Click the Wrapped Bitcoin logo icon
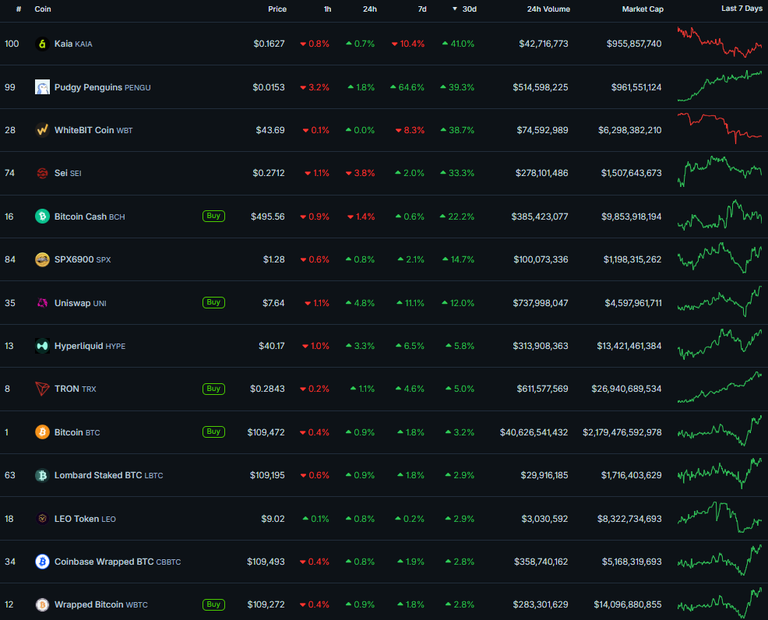Screen dimensions: 768x620 point(42,605)
